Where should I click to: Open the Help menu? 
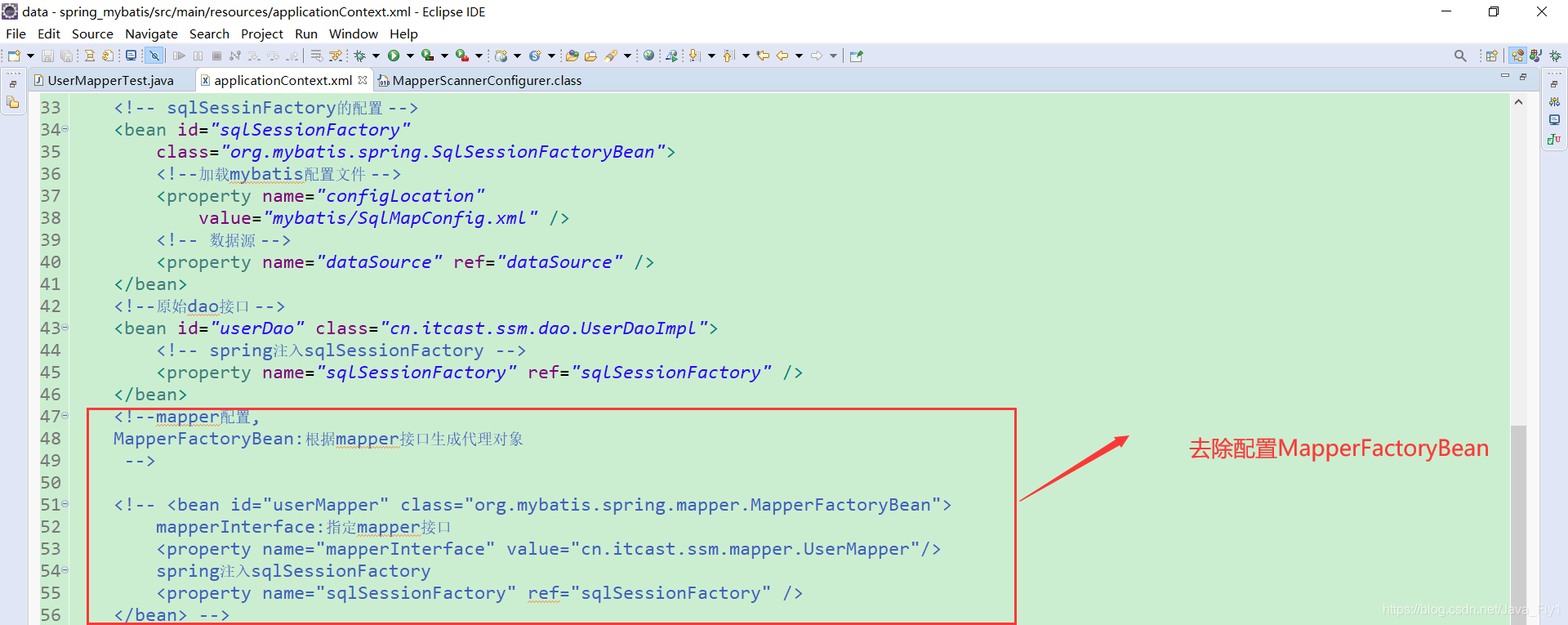(x=403, y=33)
